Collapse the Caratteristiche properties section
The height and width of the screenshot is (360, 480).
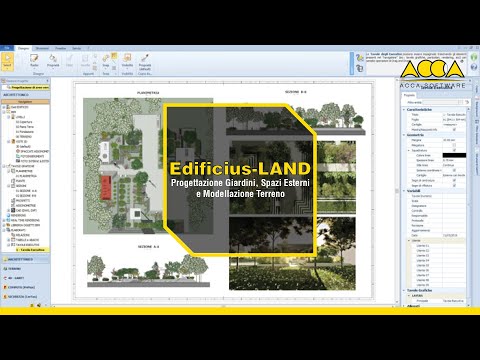(404, 109)
